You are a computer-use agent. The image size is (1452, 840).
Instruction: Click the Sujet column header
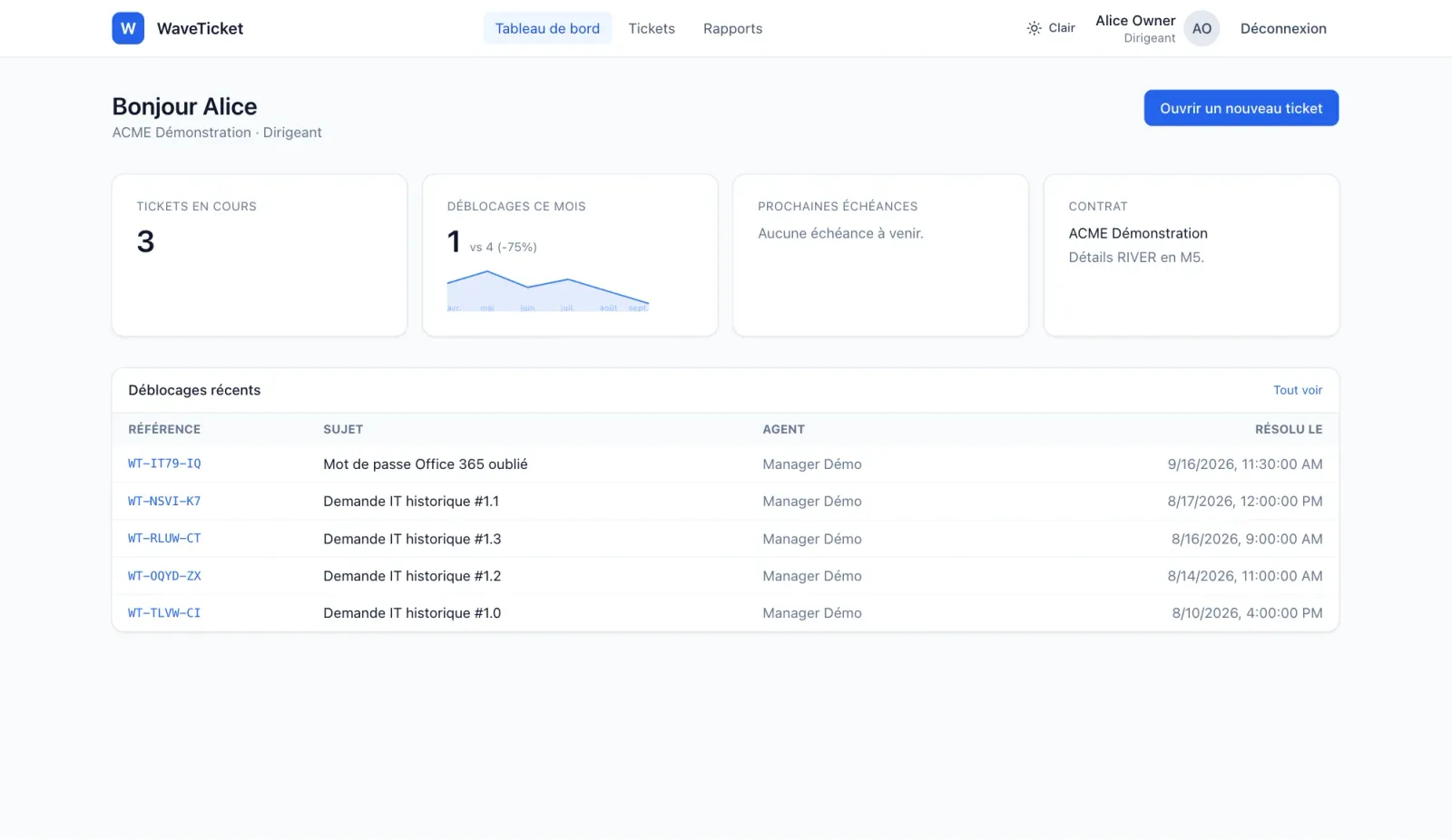(x=343, y=429)
